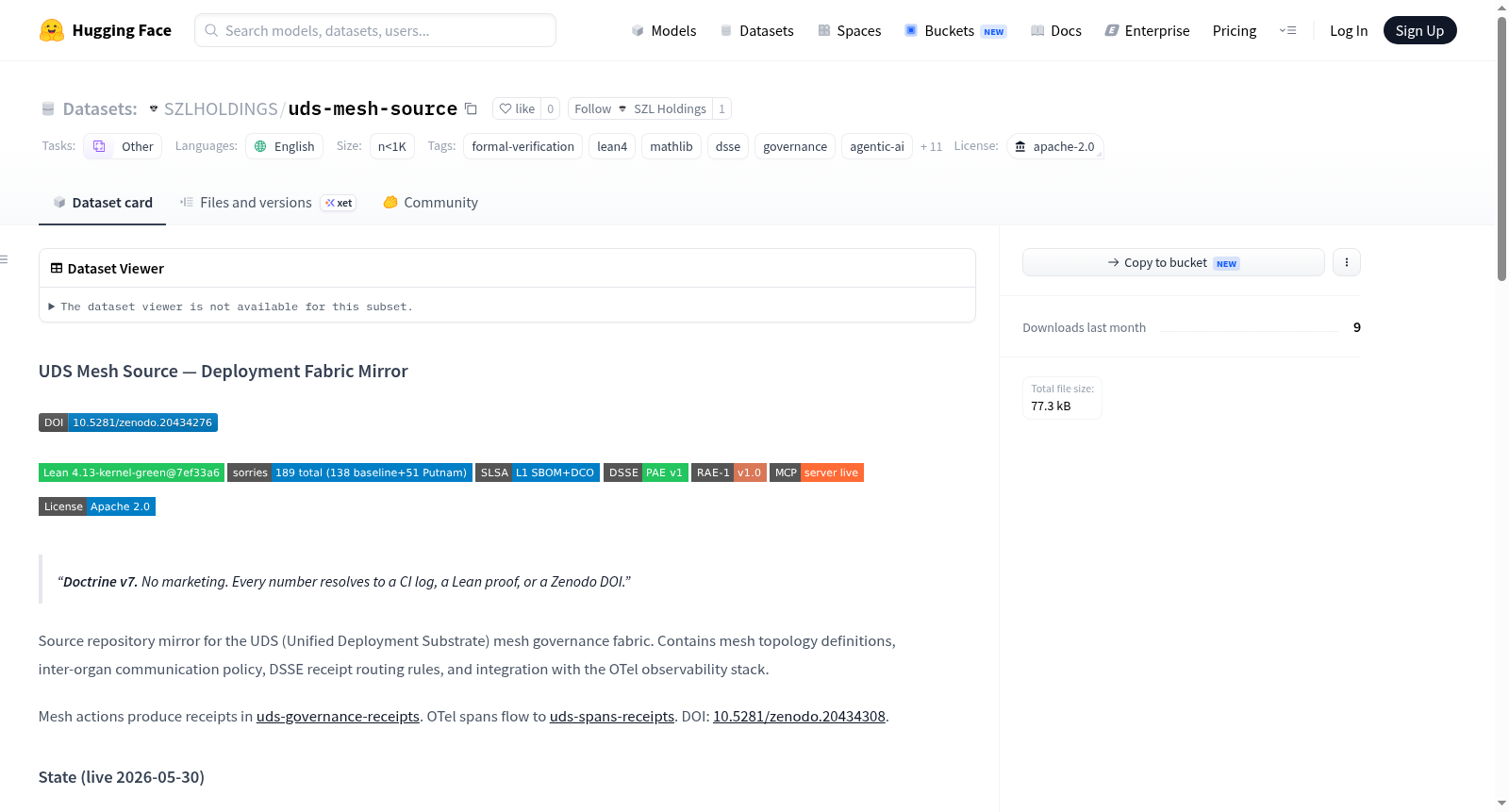Open the lean4 tag
The width and height of the screenshot is (1509, 812).
(x=612, y=146)
